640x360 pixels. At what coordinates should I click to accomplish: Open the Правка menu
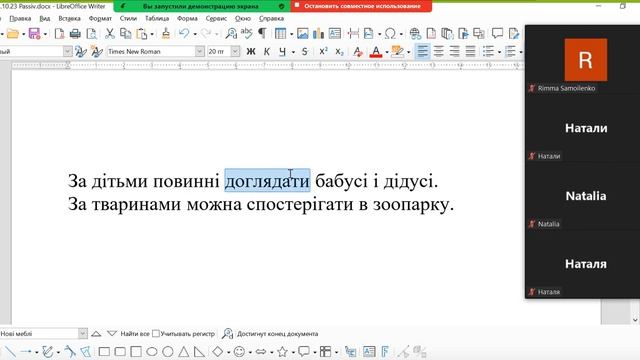click(x=20, y=18)
